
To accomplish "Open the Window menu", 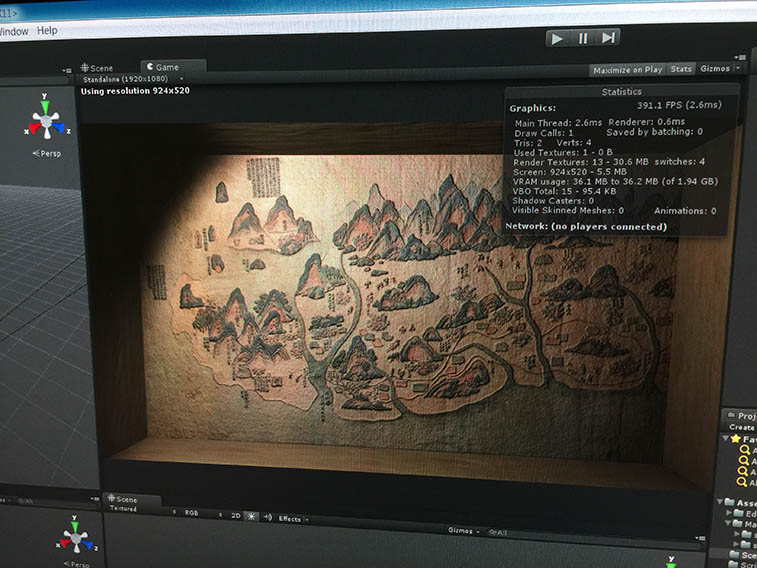I will pyautogui.click(x=14, y=32).
